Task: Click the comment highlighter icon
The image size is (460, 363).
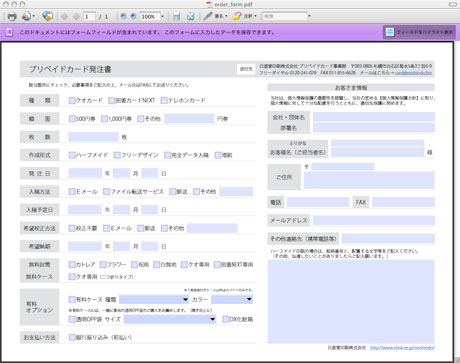Action: tap(237, 16)
